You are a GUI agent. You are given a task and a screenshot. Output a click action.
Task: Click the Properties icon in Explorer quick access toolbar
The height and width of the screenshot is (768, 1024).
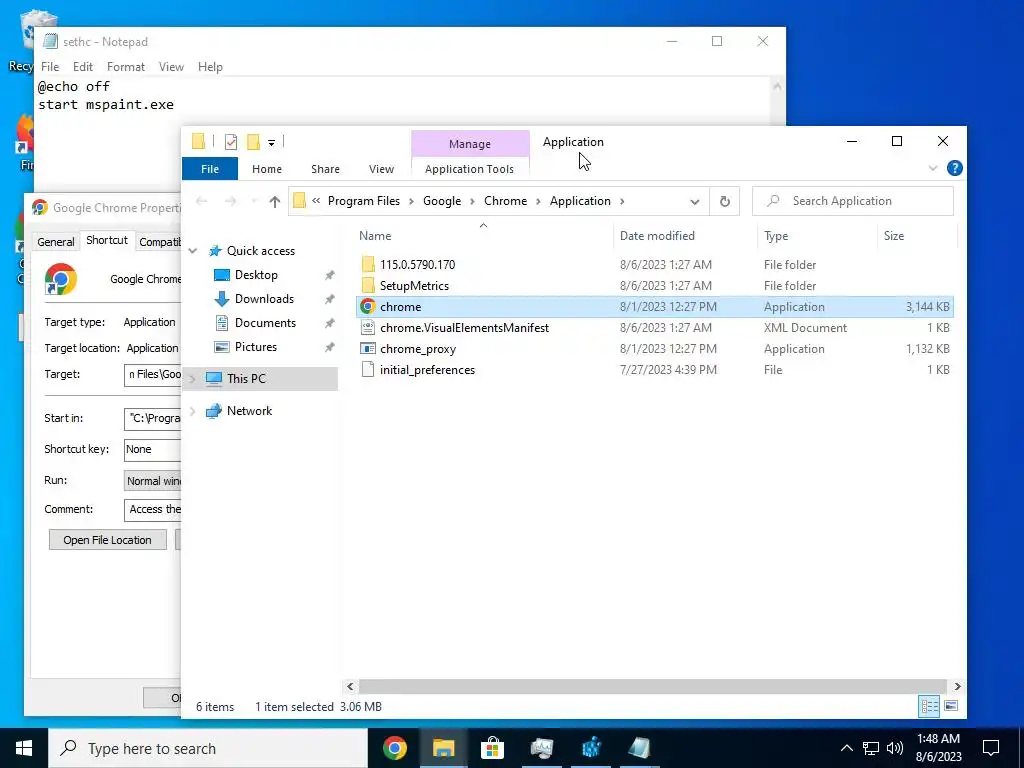click(x=231, y=142)
